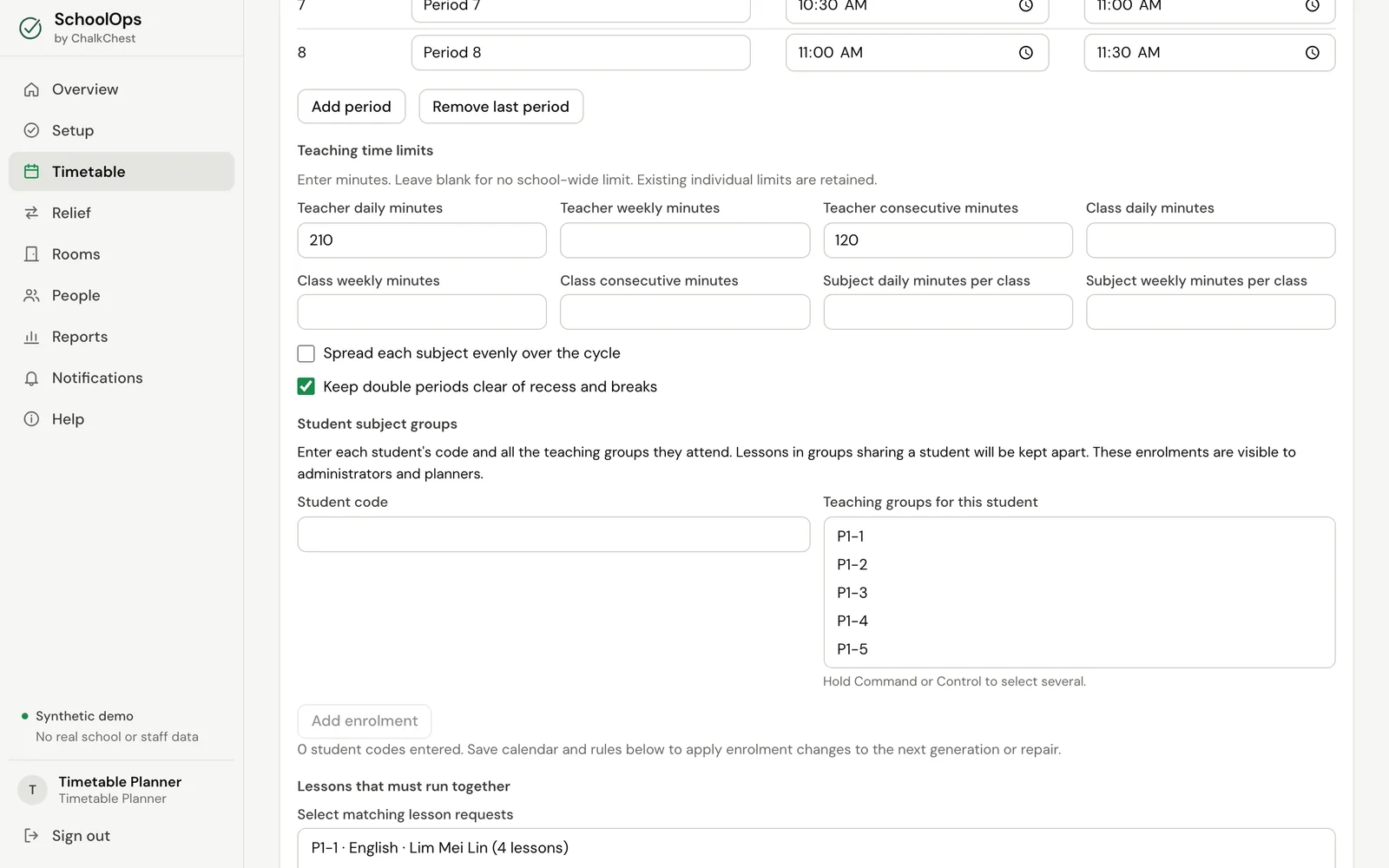The image size is (1389, 868).
Task: Open the Setup section
Action: click(x=122, y=130)
